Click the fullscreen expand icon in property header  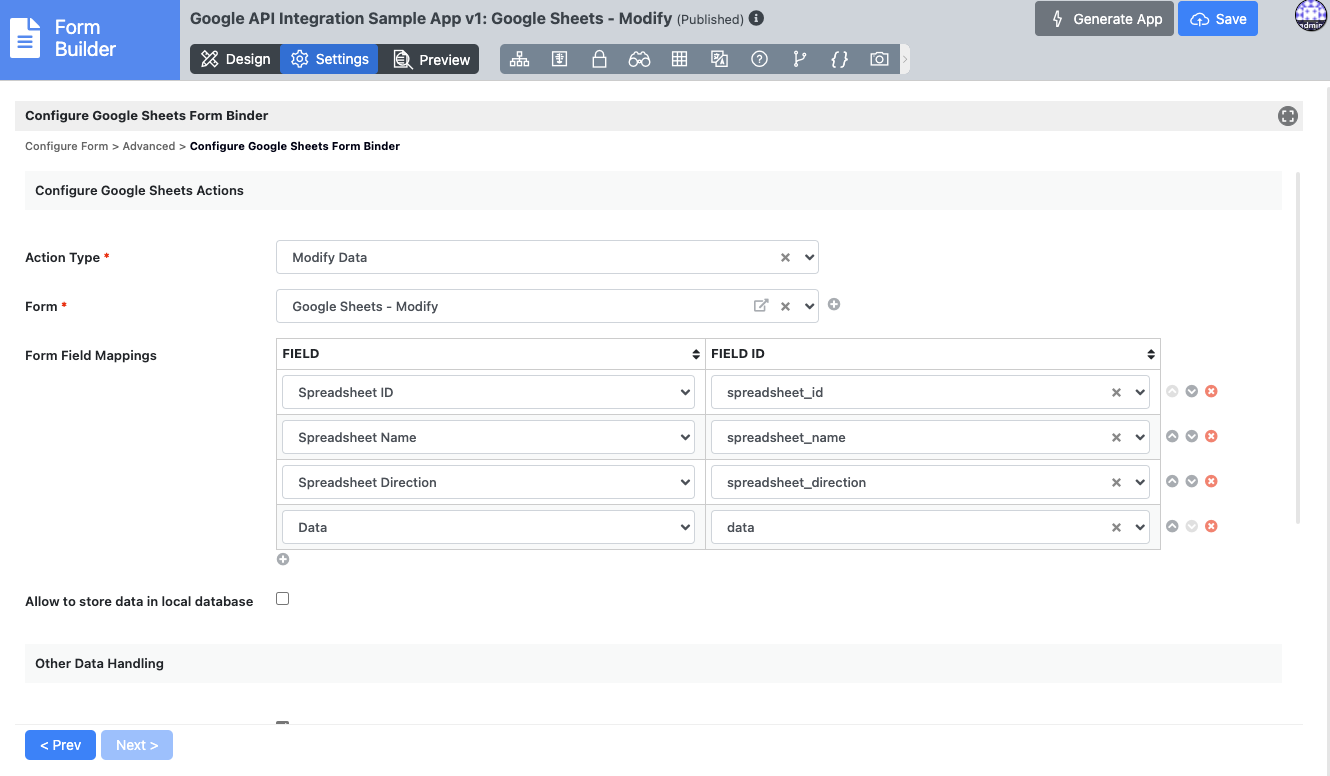[1288, 116]
